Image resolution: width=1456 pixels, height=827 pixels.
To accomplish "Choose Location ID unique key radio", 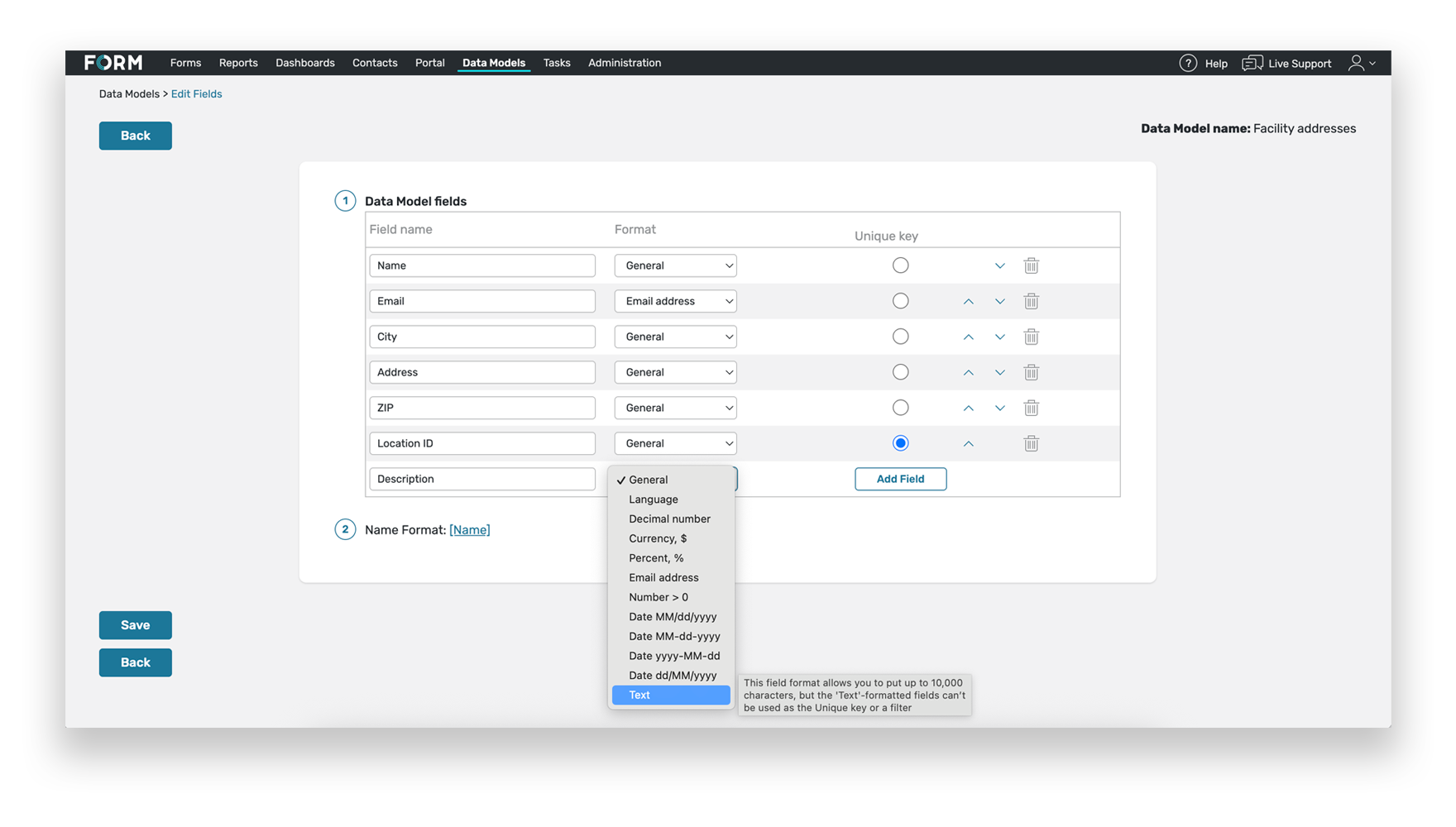I will pos(900,443).
